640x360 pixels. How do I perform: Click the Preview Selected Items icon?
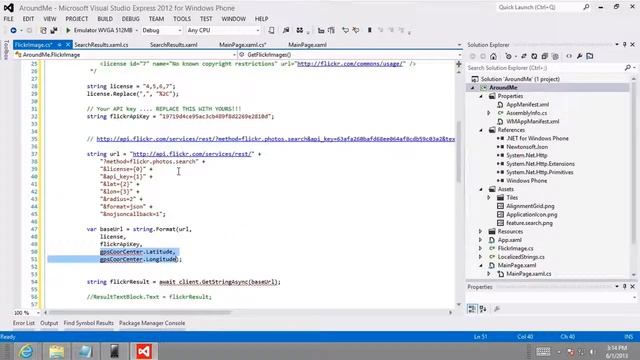pos(590,56)
